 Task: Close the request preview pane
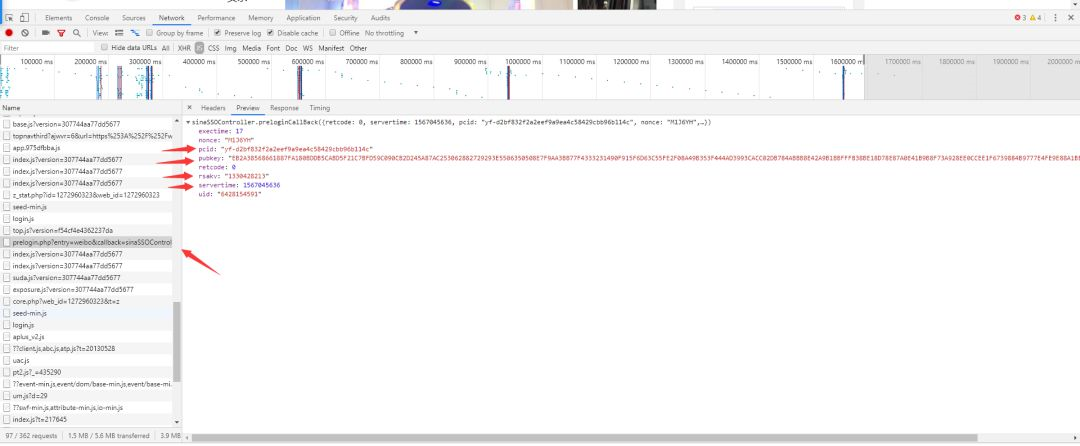(189, 108)
